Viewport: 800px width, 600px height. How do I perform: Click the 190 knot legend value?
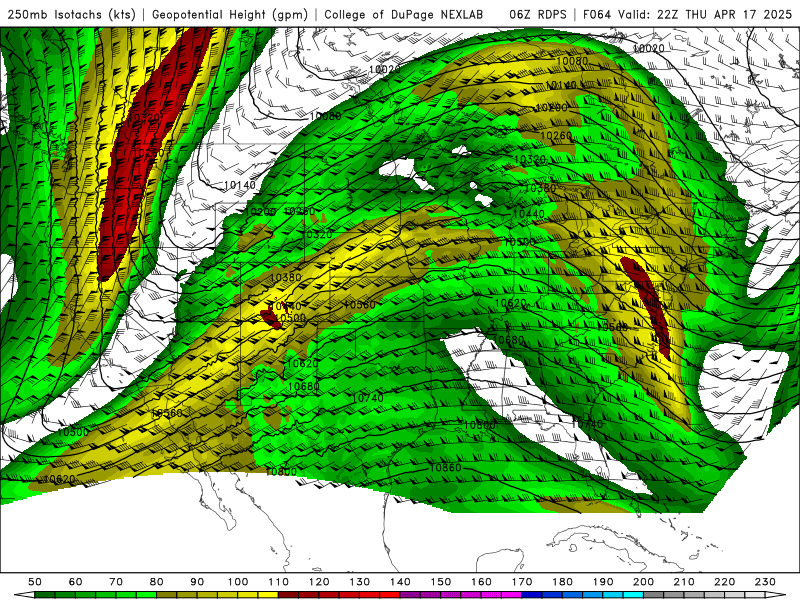(x=604, y=582)
